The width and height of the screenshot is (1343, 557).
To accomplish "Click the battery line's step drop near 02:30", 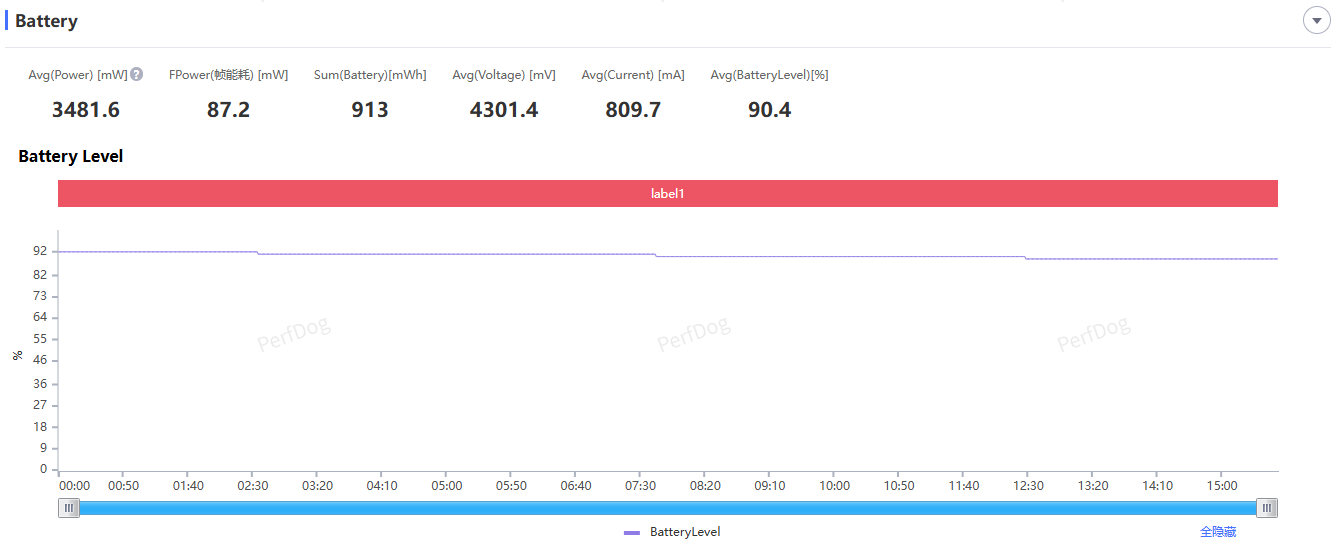I will click(x=258, y=253).
